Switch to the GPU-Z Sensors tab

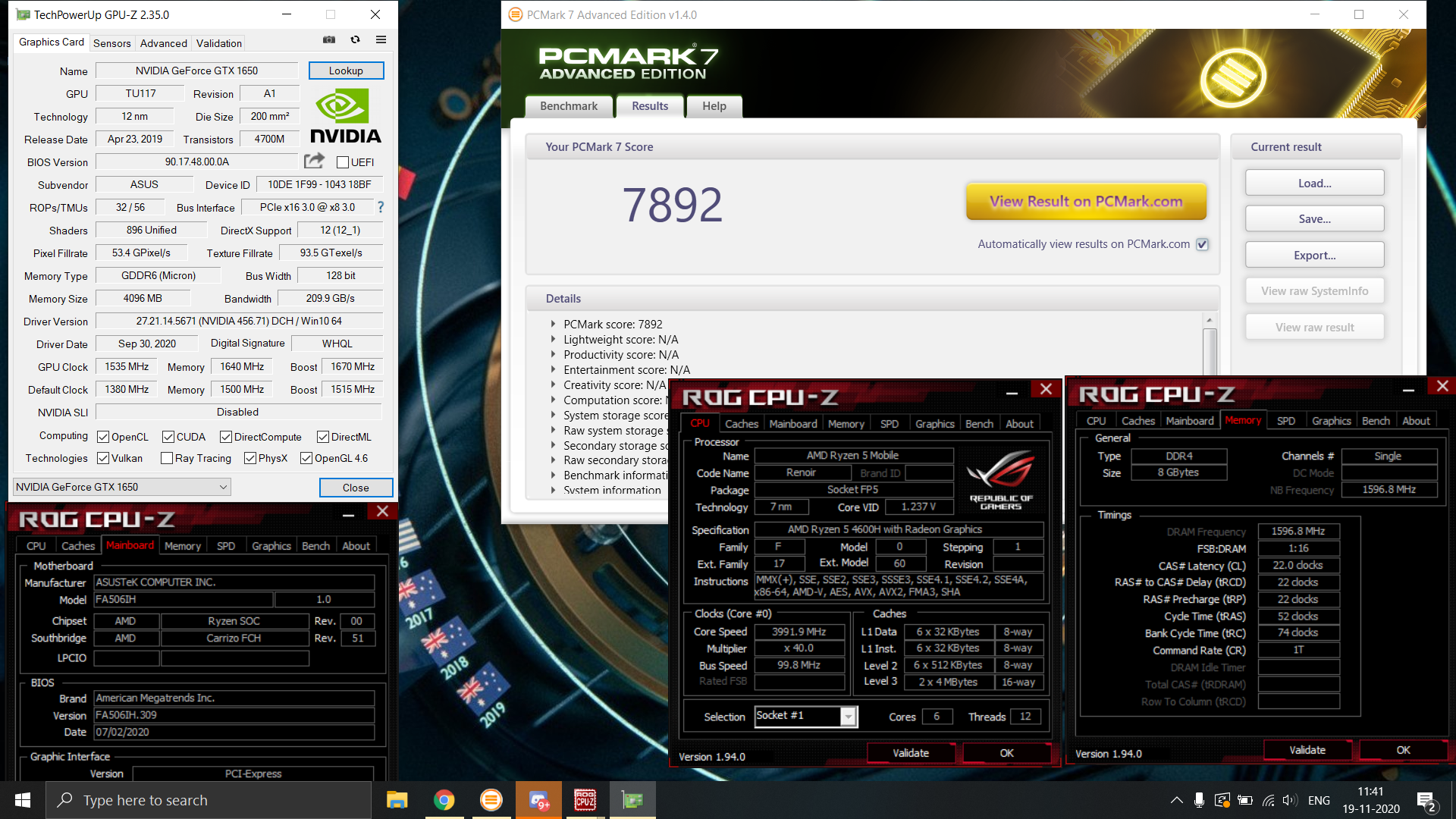pos(112,43)
